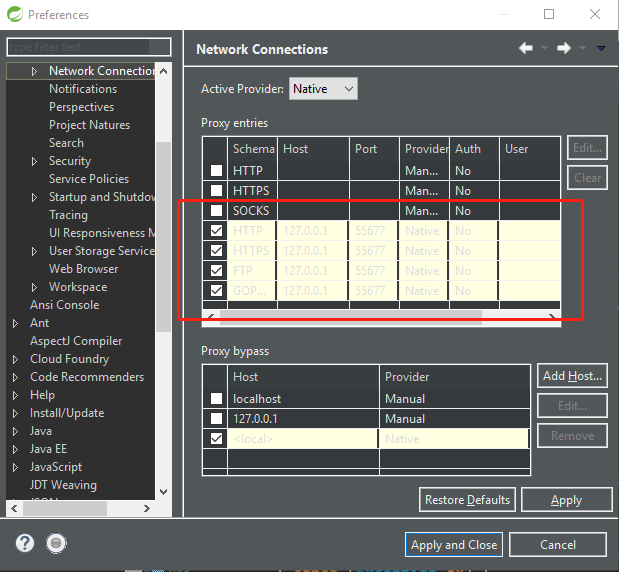Check the manual HTTPS proxy entry checkbox
This screenshot has height=572, width=619.
(216, 191)
